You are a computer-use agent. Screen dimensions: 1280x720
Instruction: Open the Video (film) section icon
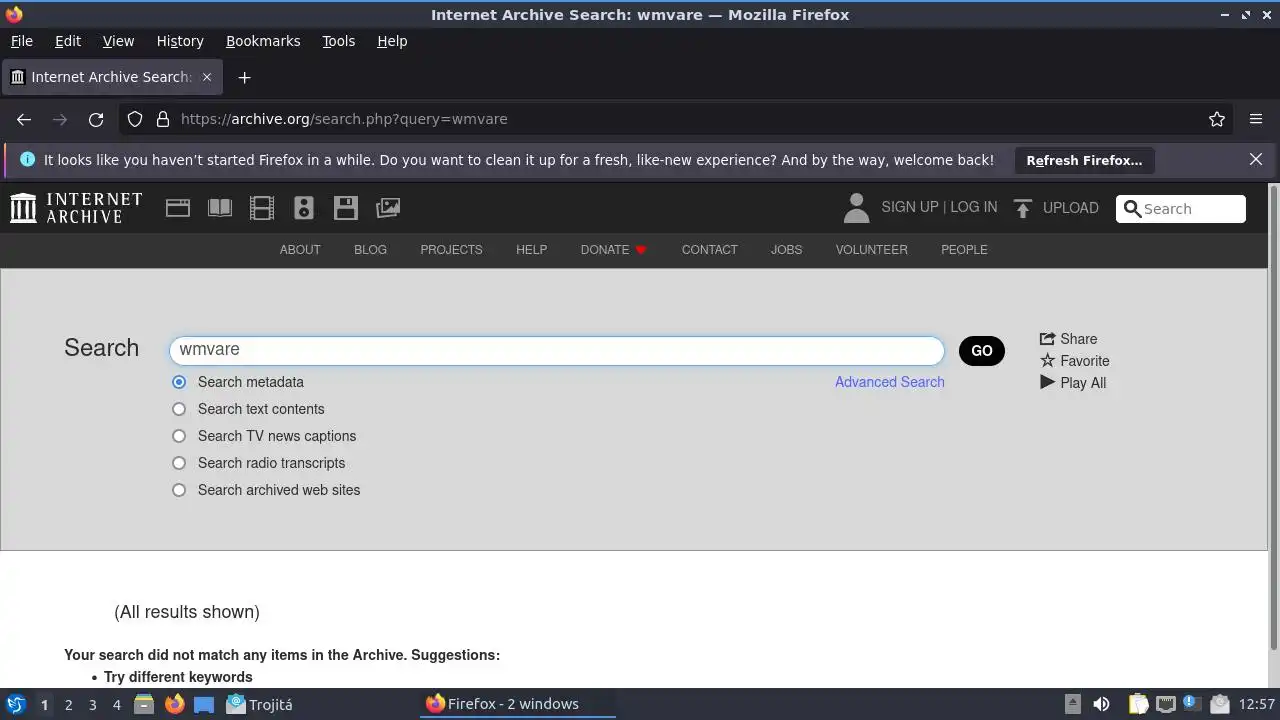coord(262,208)
